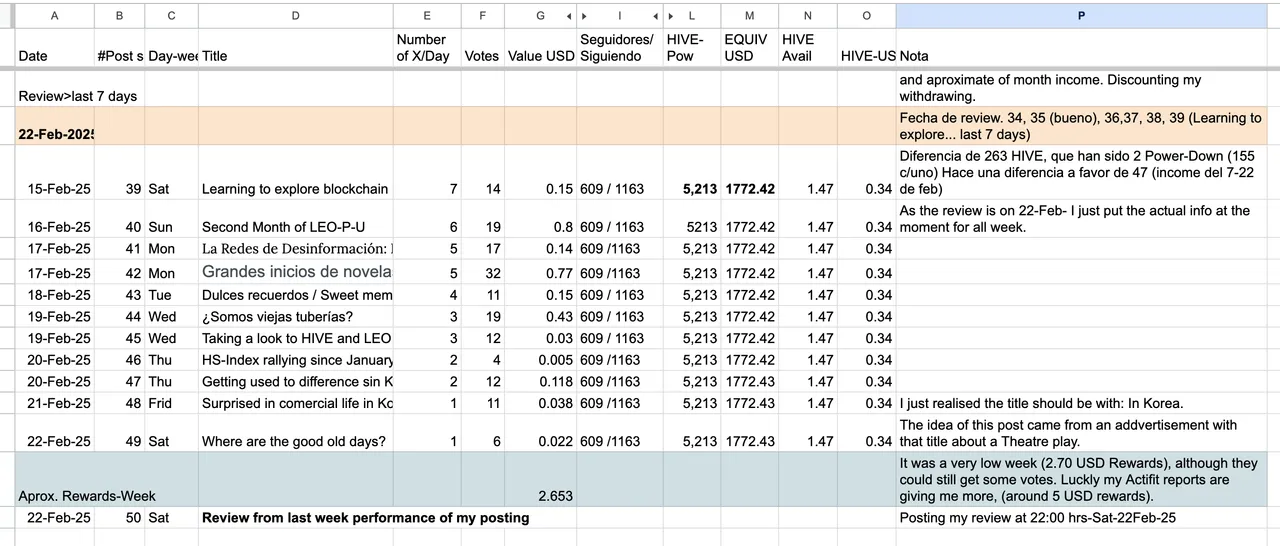Click the 'Value USD' header cell
Image resolution: width=1280 pixels, height=546 pixels.
[x=540, y=47]
